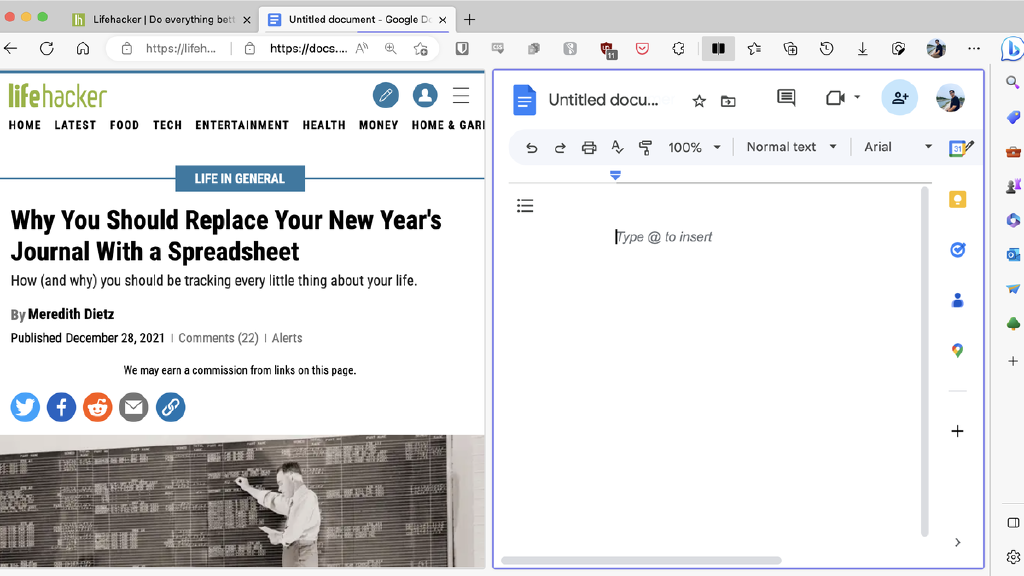Open the 100% zoom dropdown

tap(694, 147)
